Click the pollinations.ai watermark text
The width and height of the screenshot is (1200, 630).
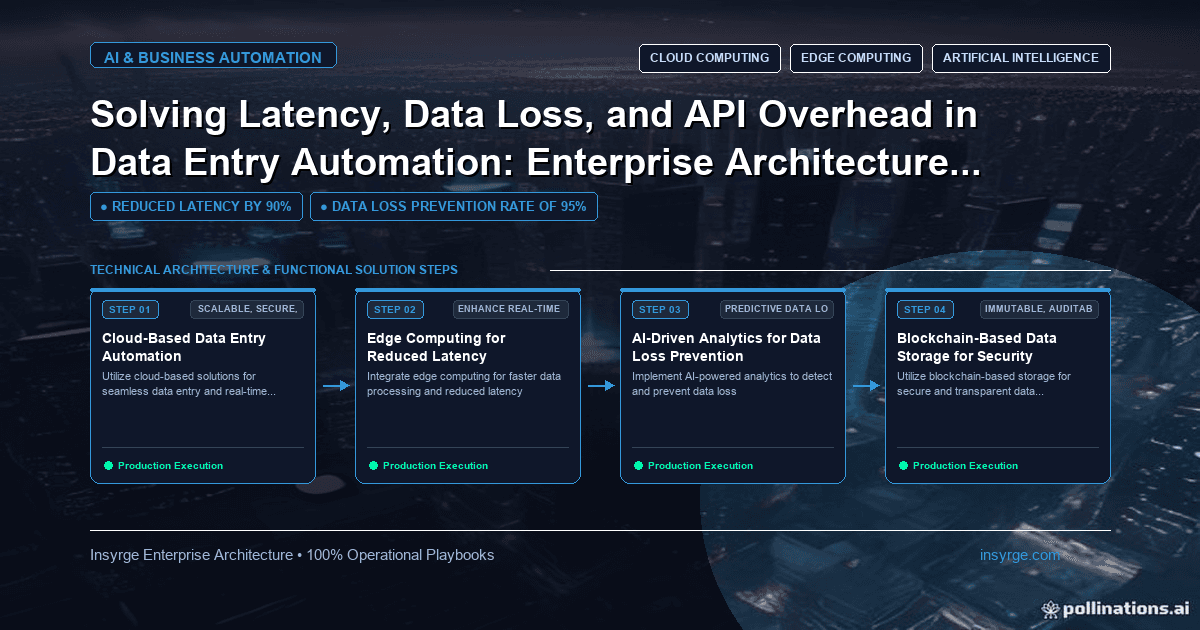[x=1125, y=608]
